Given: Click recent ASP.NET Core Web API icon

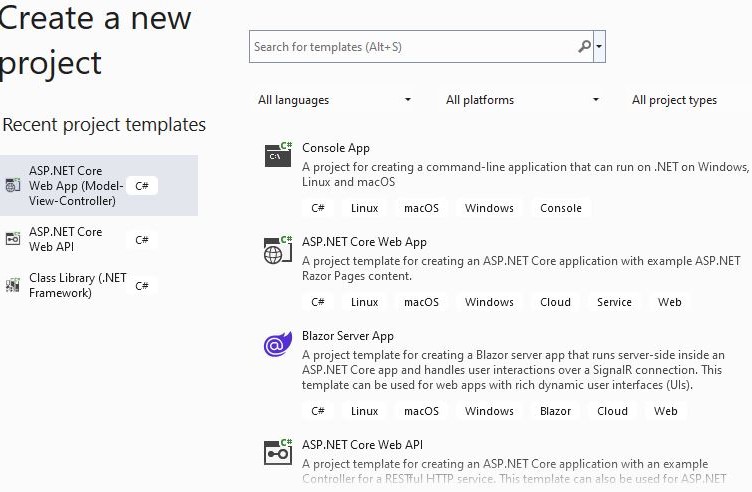Looking at the screenshot, I should [x=12, y=238].
